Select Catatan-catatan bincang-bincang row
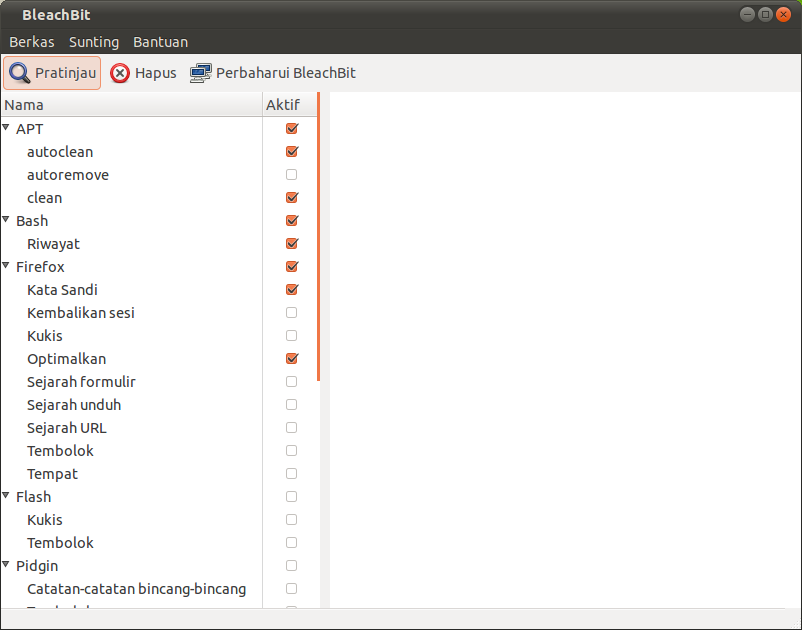 pyautogui.click(x=159, y=589)
